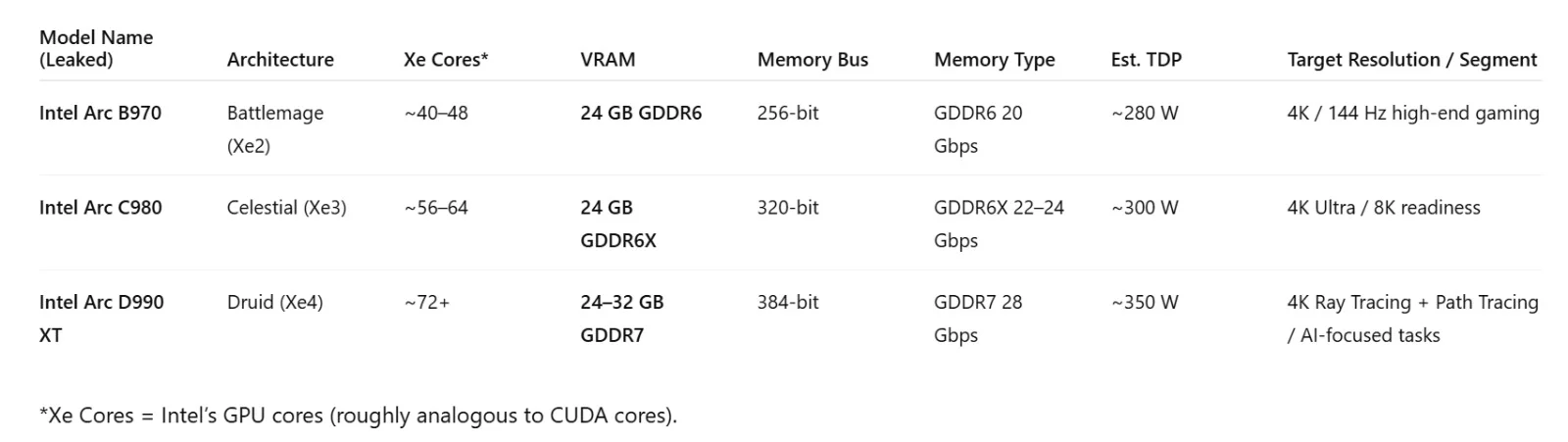Click the GDDR7 28 Gbps memory type cell

click(x=977, y=319)
